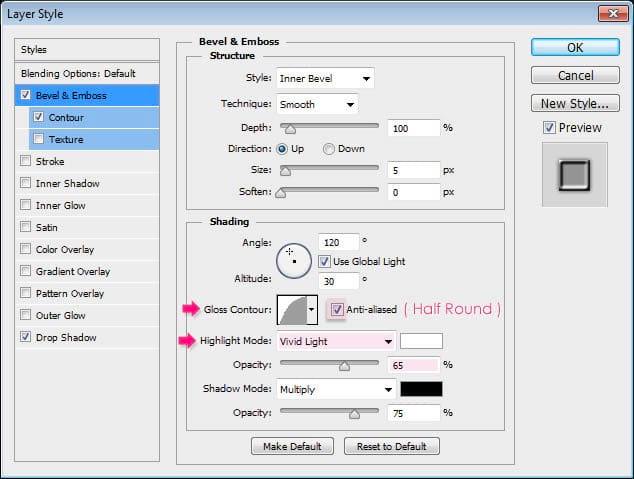Select the Styles list entry
This screenshot has height=479, width=634.
point(87,50)
